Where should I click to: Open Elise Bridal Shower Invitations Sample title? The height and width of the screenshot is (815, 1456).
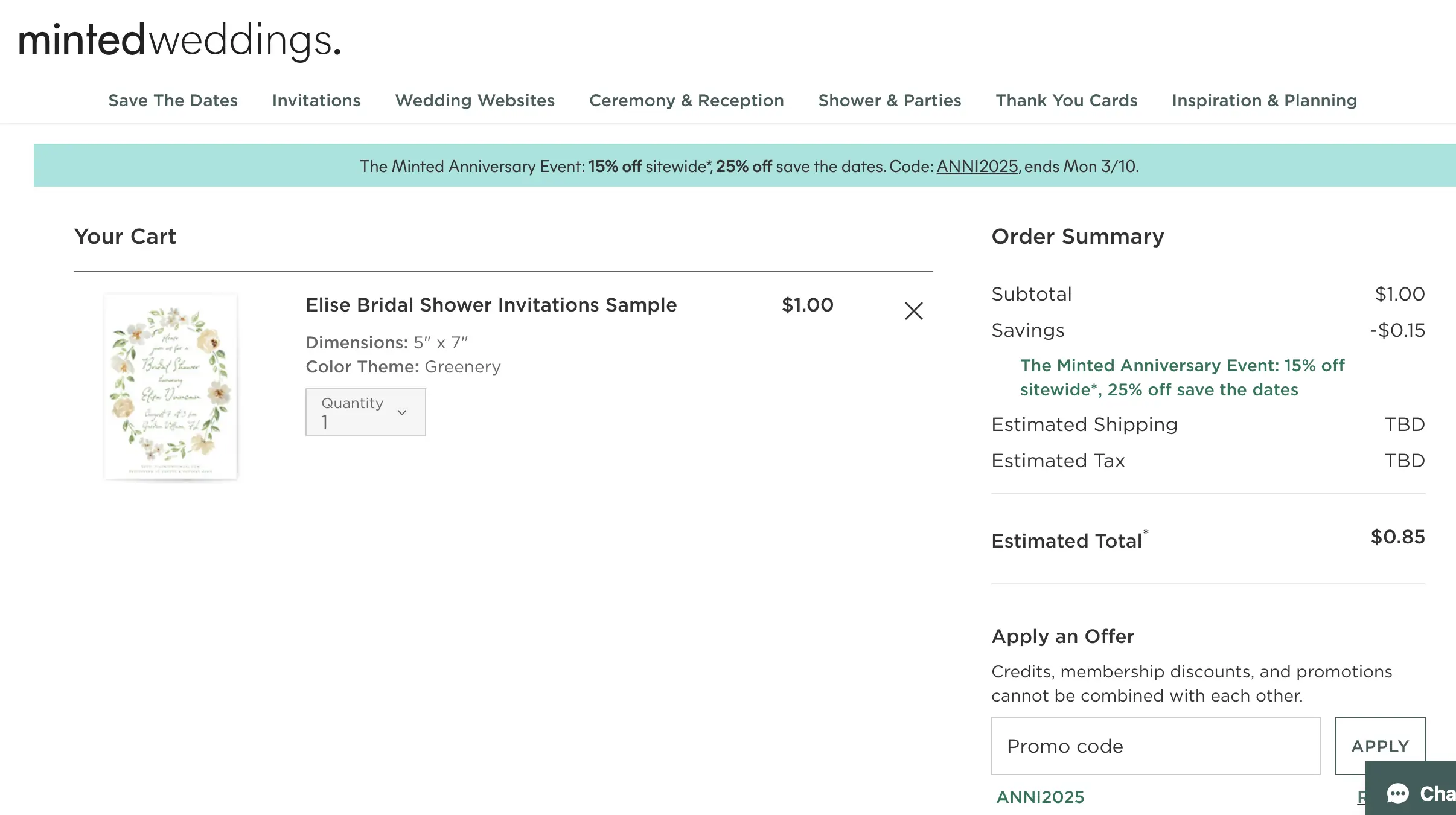coord(491,305)
